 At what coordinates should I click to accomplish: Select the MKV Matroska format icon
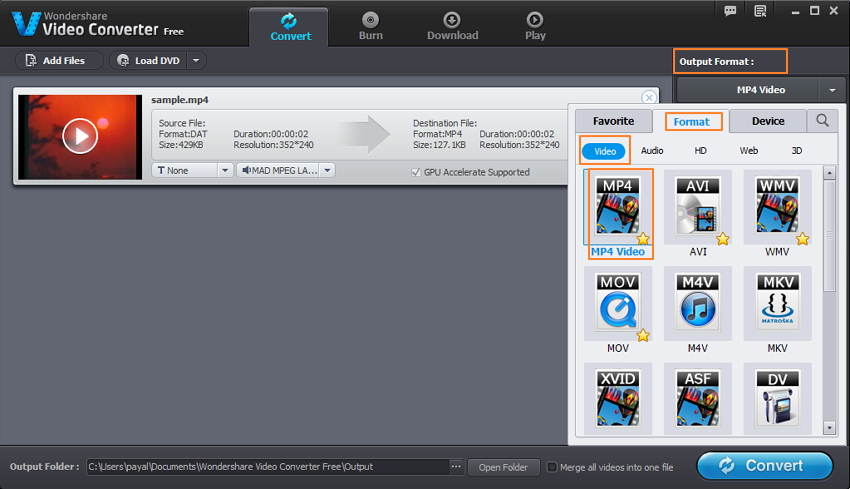tap(777, 303)
